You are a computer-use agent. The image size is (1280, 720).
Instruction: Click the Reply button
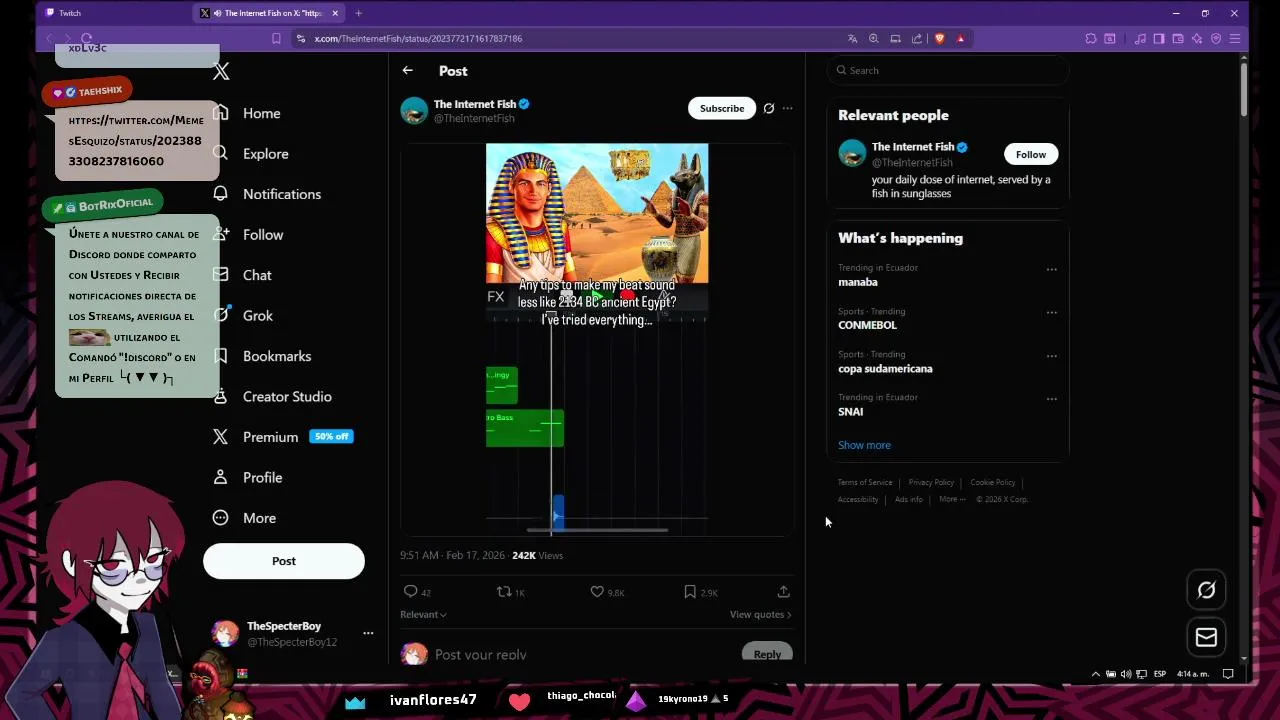click(x=767, y=654)
